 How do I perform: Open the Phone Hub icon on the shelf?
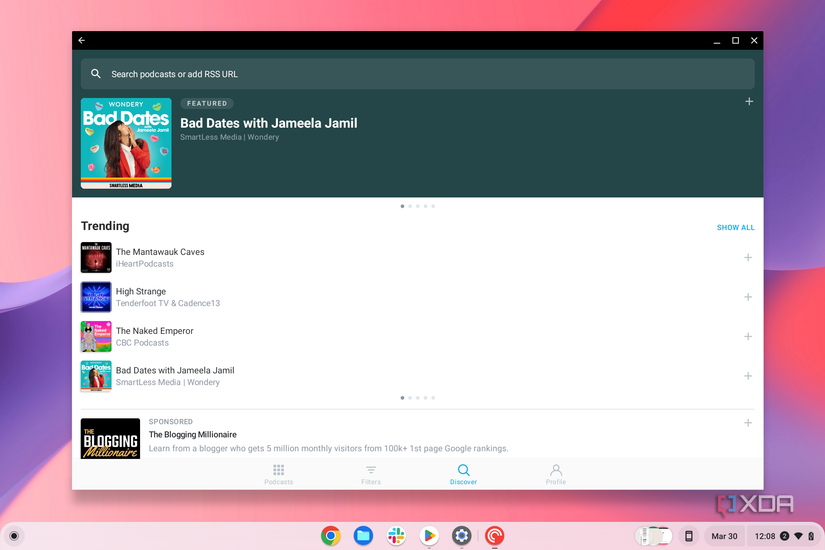[688, 536]
